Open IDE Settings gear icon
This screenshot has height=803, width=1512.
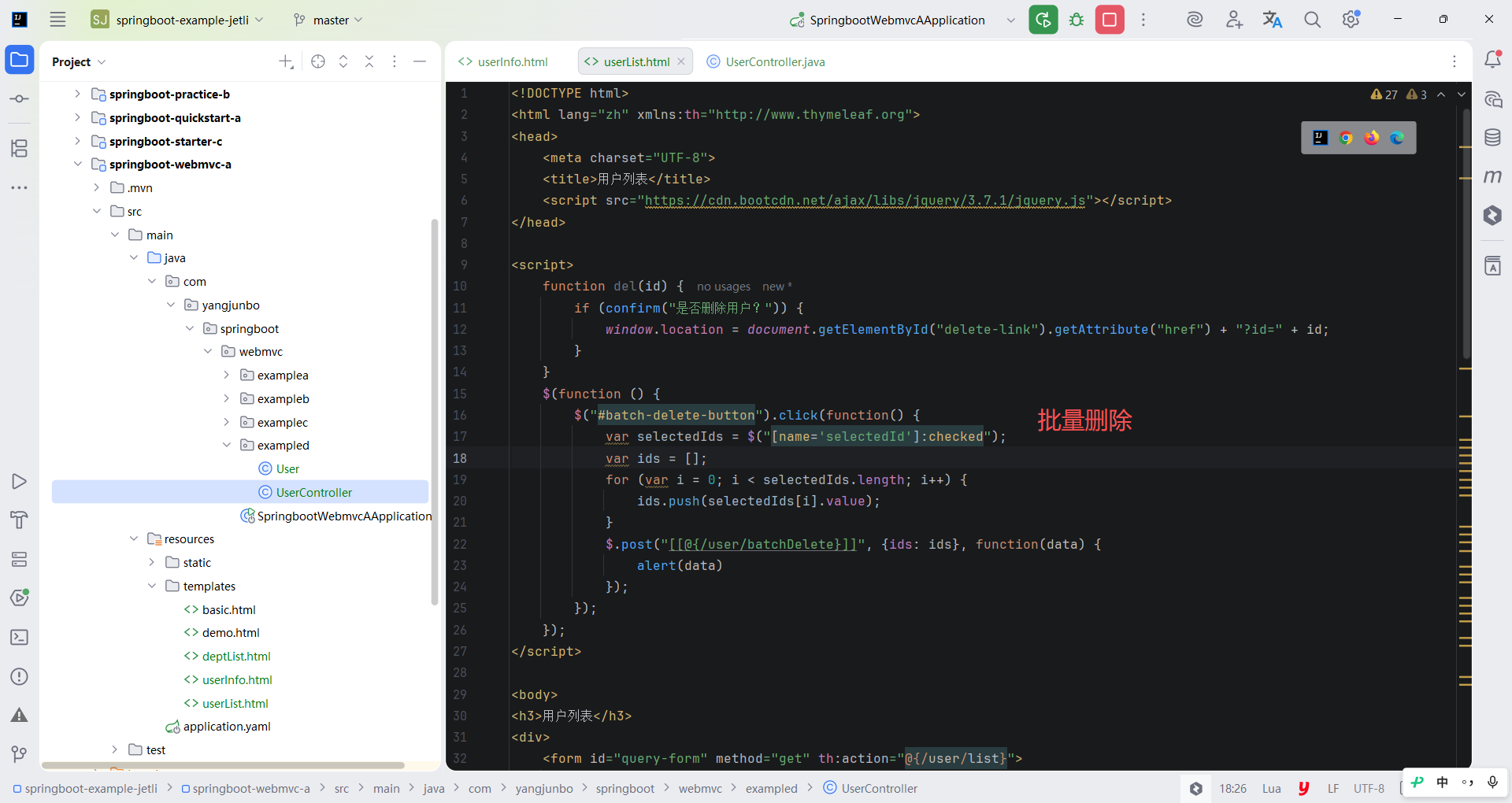pos(1351,20)
